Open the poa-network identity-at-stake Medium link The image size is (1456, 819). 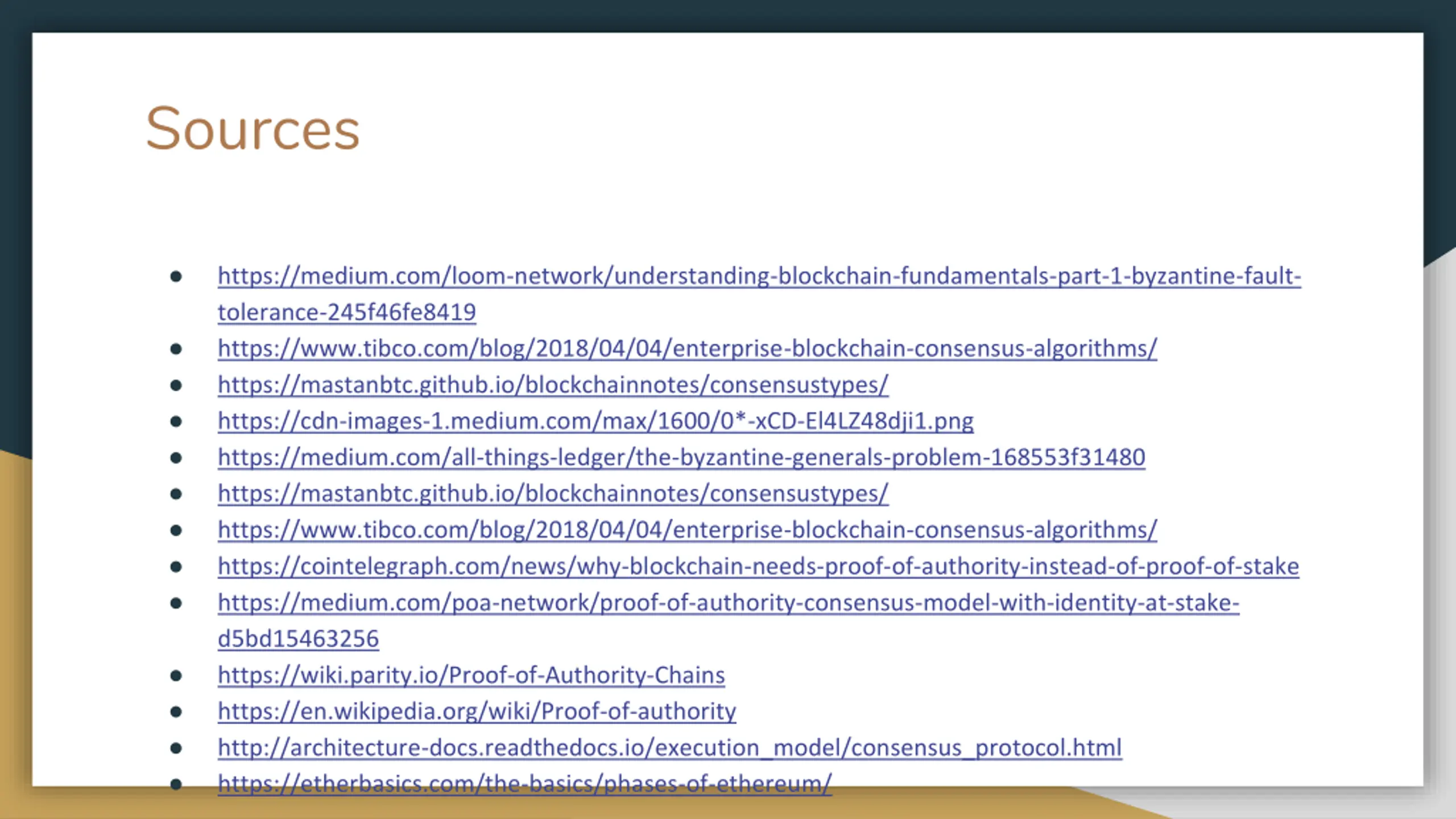[729, 602]
